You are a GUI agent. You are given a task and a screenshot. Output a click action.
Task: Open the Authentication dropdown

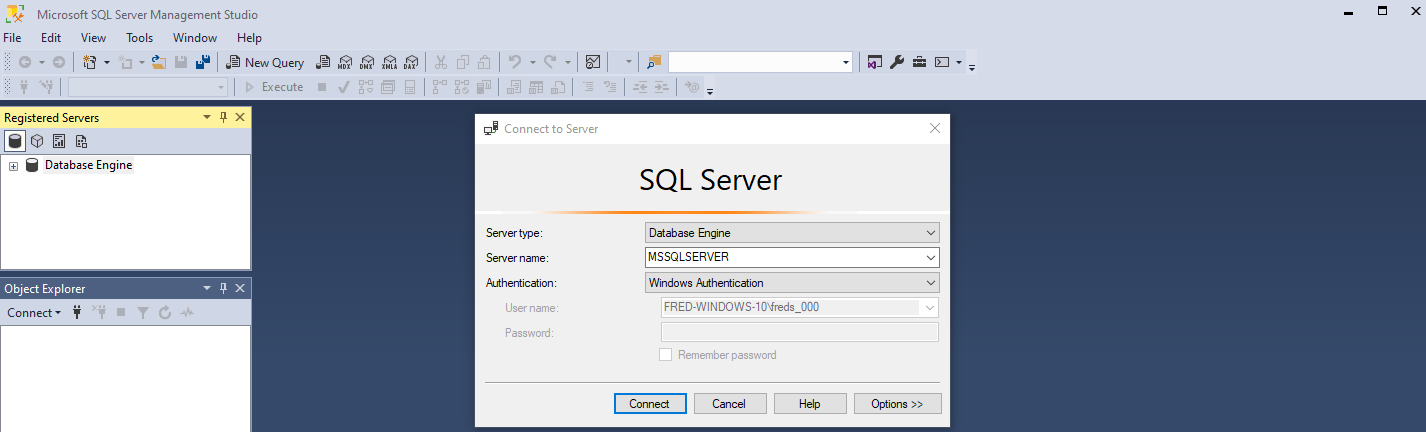click(792, 283)
